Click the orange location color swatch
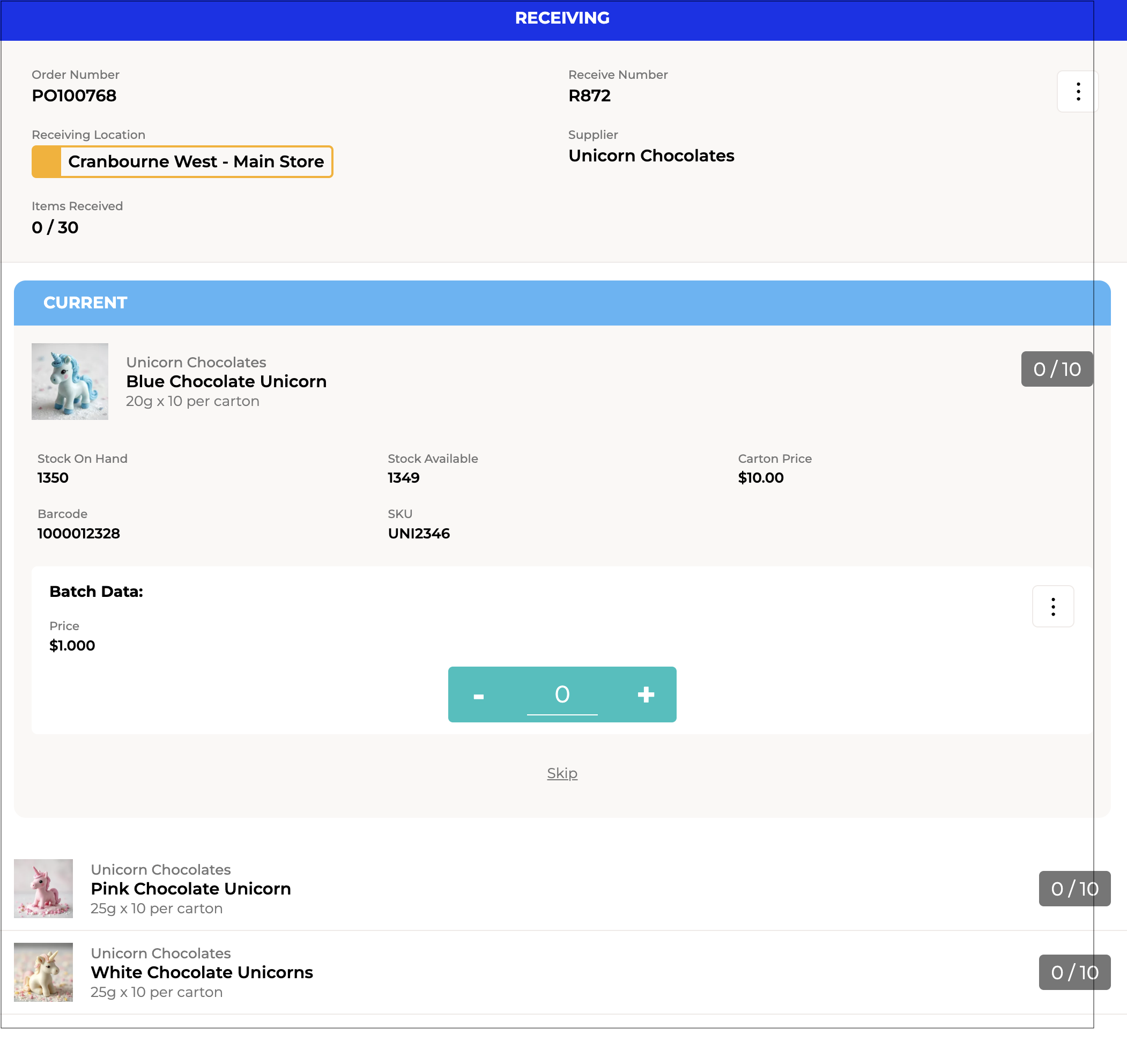This screenshot has height=1064, width=1127. [x=47, y=161]
